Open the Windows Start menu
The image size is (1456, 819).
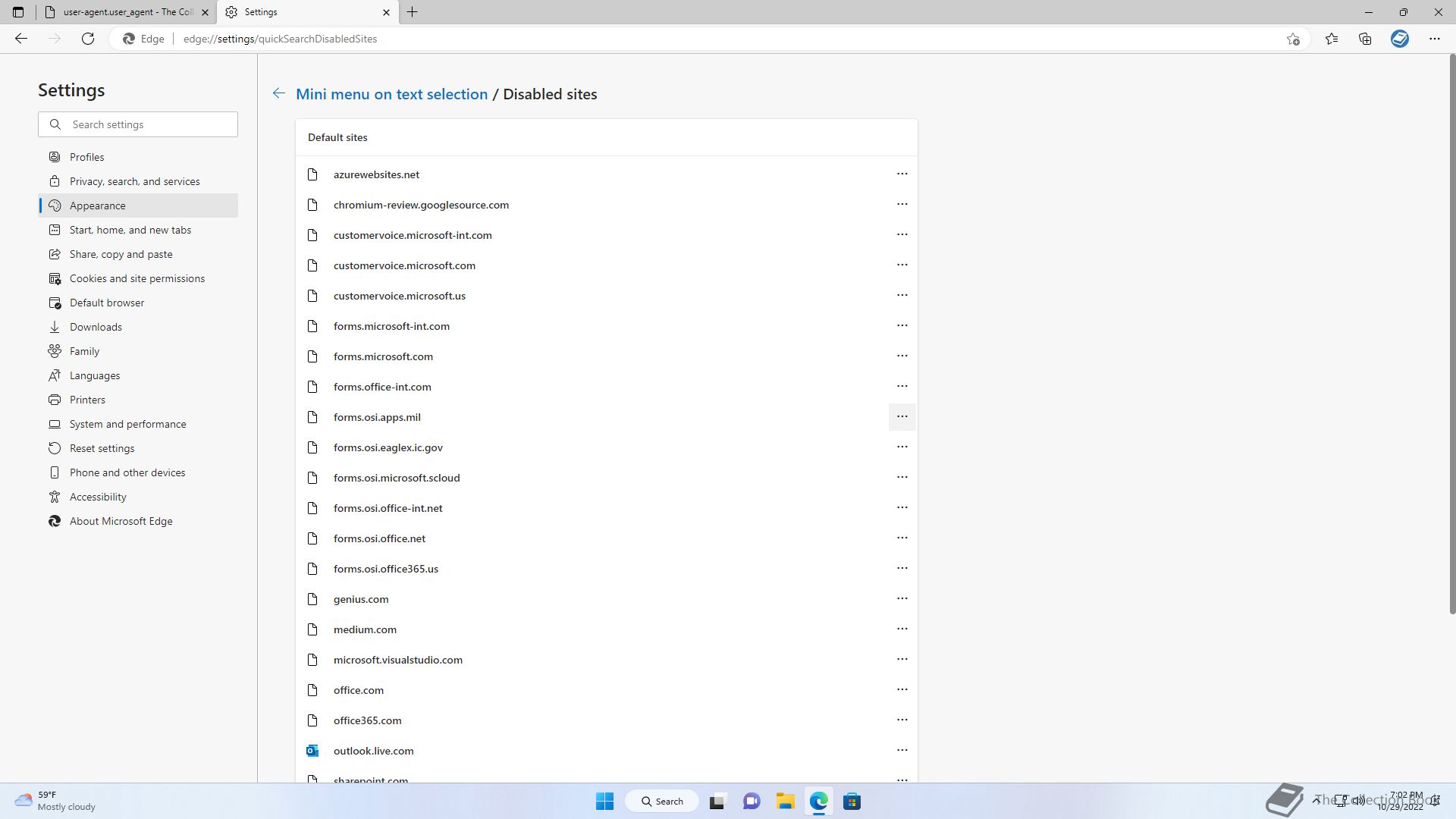click(x=604, y=802)
